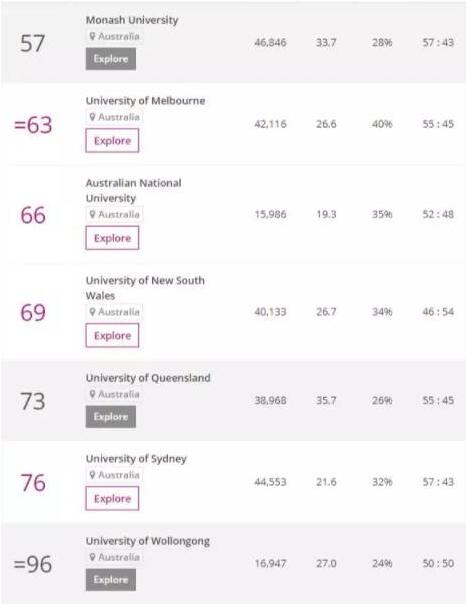Explore University of Queensland
The image size is (466, 604).
pyautogui.click(x=111, y=417)
